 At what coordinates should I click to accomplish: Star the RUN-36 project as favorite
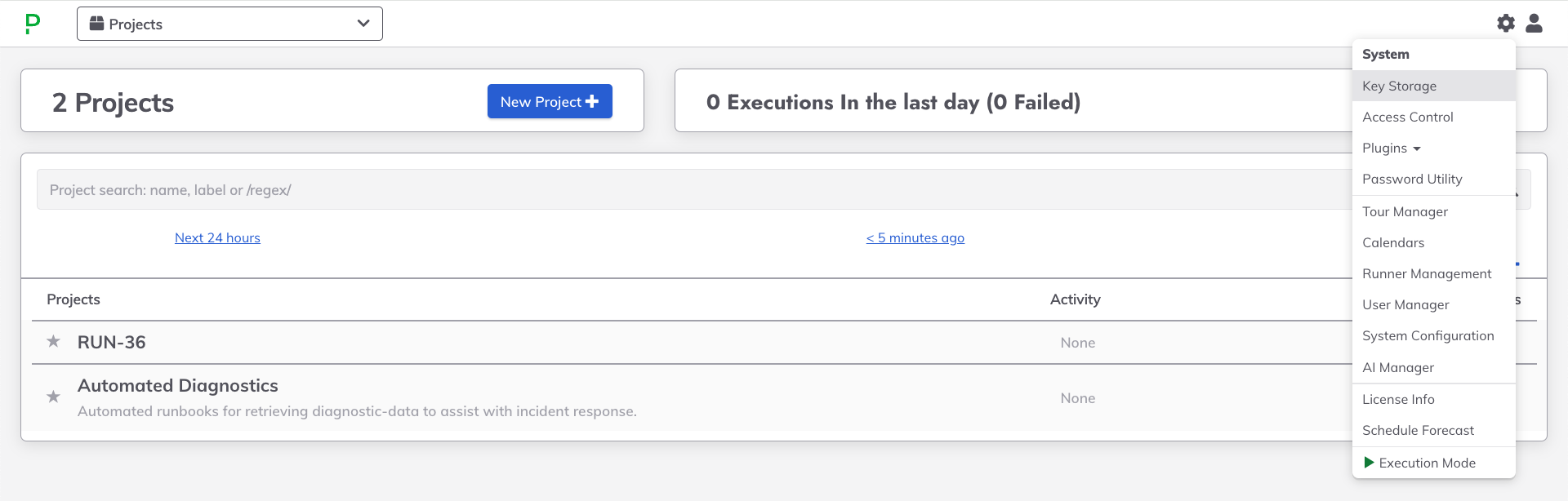tap(53, 341)
